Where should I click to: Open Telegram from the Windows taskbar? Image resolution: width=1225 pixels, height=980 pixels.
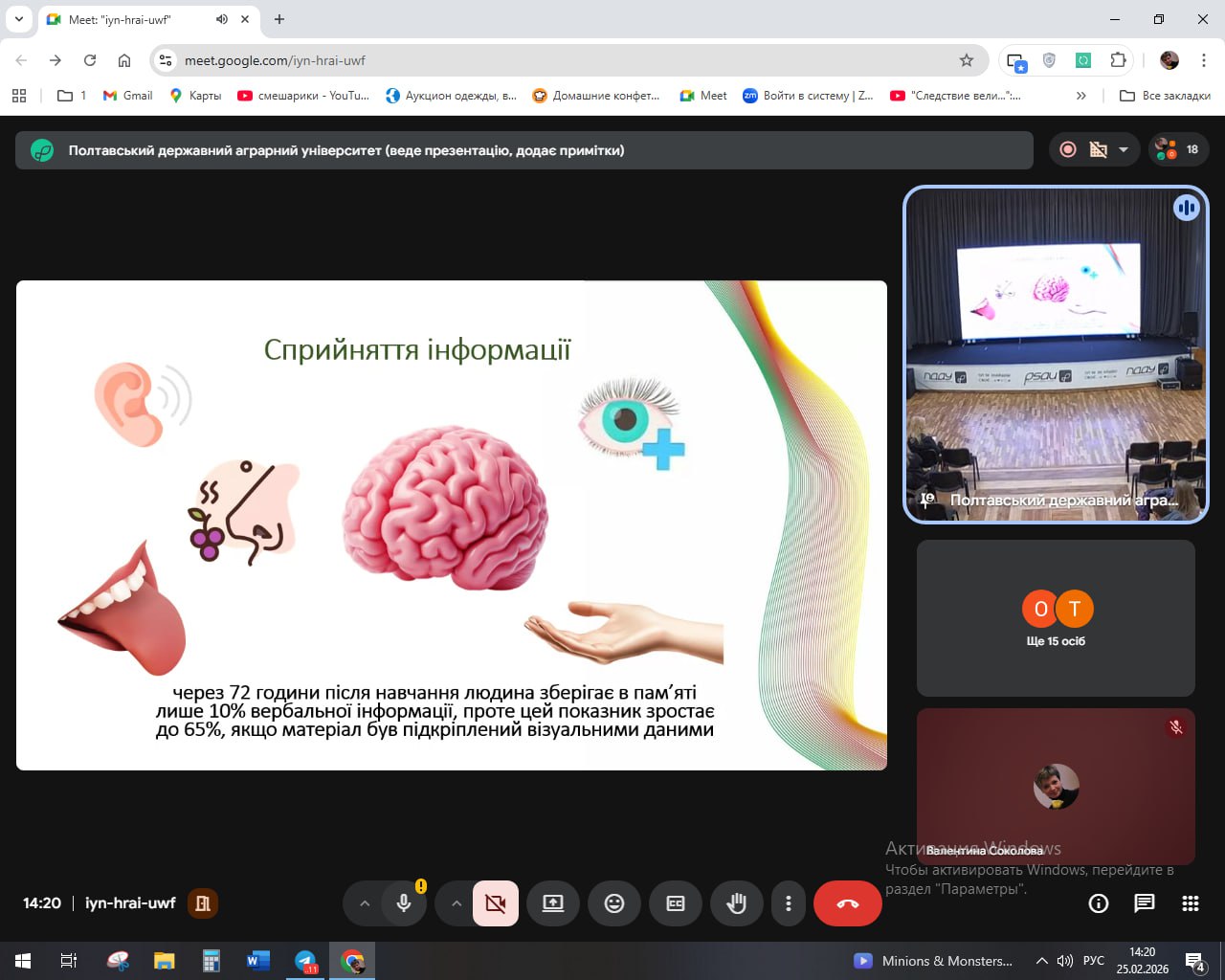point(305,961)
